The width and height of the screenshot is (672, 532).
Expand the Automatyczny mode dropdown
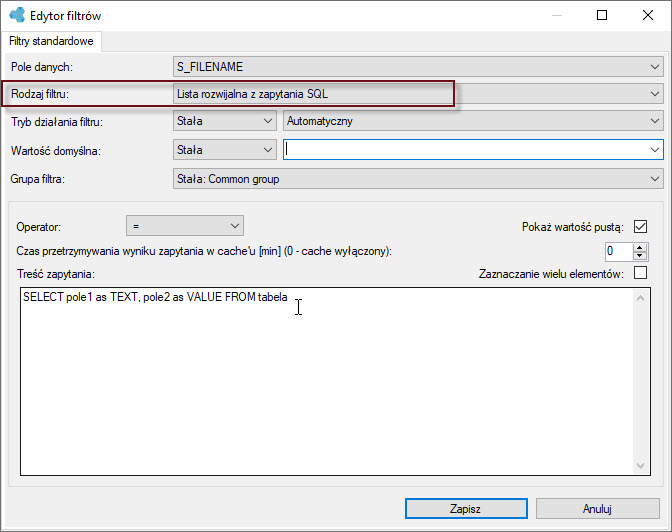[x=473, y=121]
